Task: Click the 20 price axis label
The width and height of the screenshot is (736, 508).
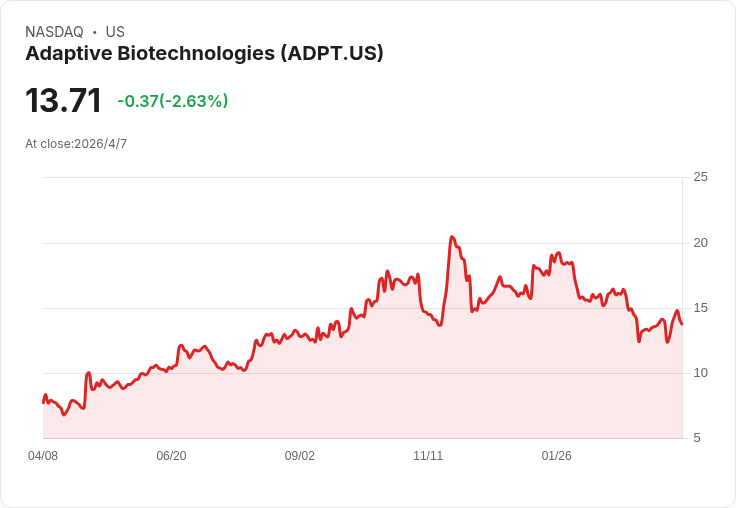Action: pyautogui.click(x=700, y=243)
